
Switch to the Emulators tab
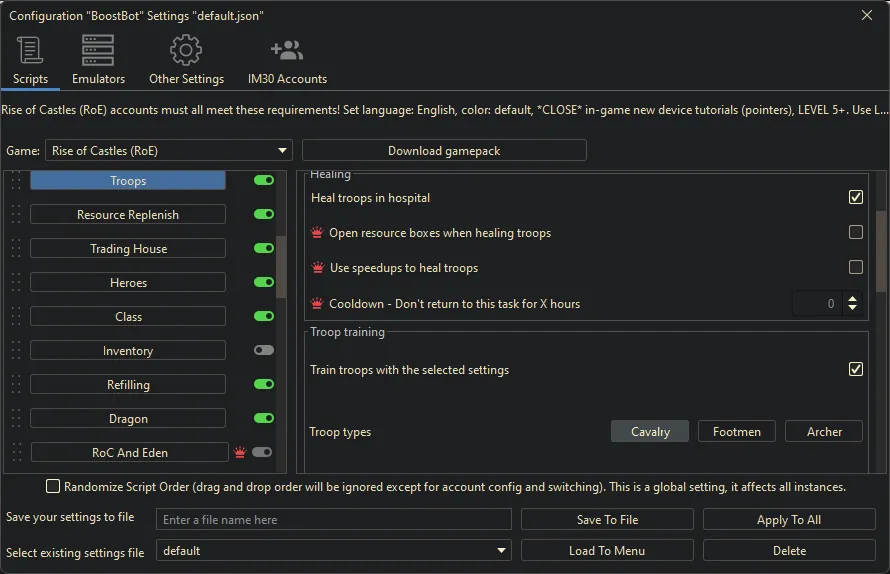[98, 60]
